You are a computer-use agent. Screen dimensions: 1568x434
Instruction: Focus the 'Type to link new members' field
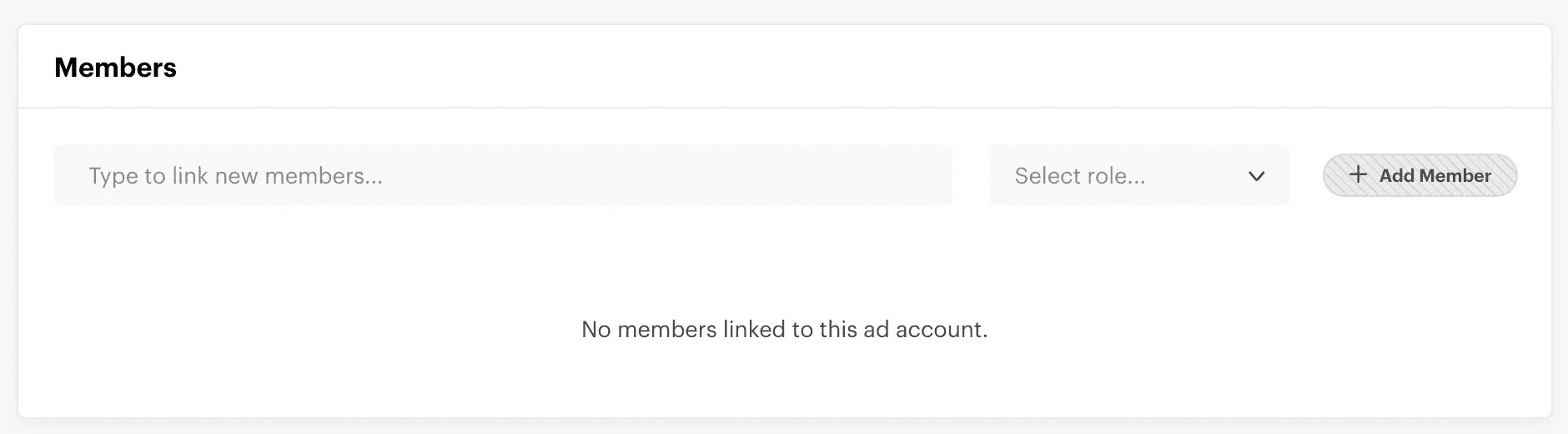coord(502,175)
